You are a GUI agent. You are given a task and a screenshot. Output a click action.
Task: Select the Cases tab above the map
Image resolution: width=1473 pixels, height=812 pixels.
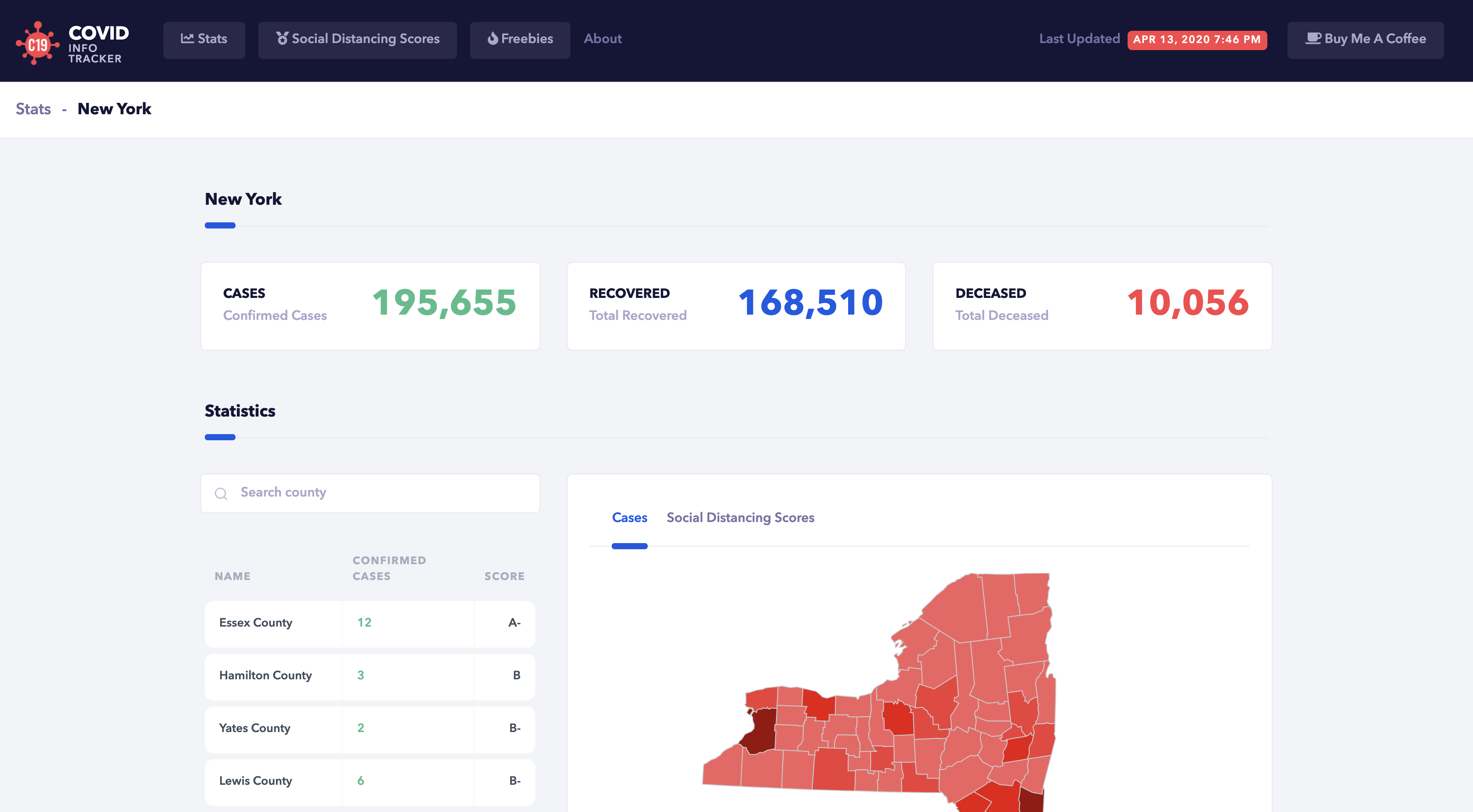point(630,518)
